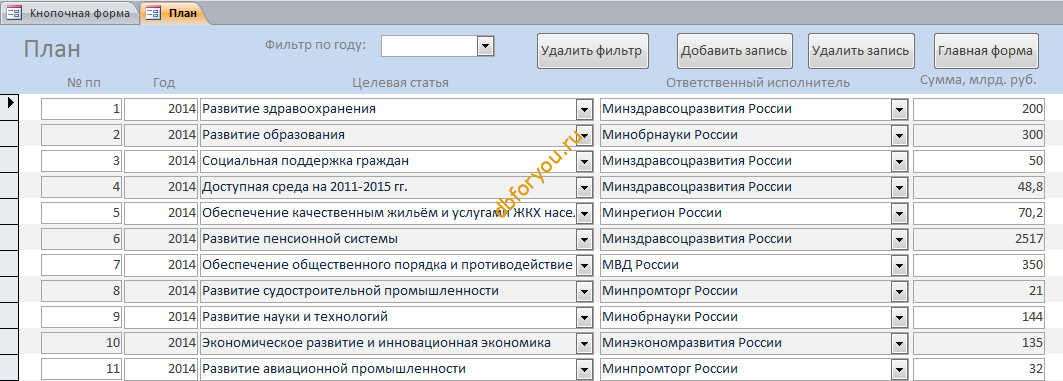Click the sum field with value 70,2
1063x381 pixels.
click(980, 213)
